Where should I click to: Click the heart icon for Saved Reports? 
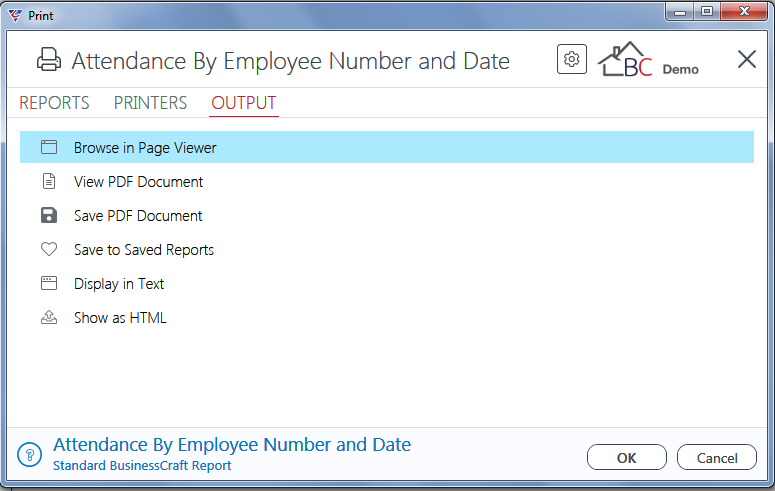click(x=49, y=249)
